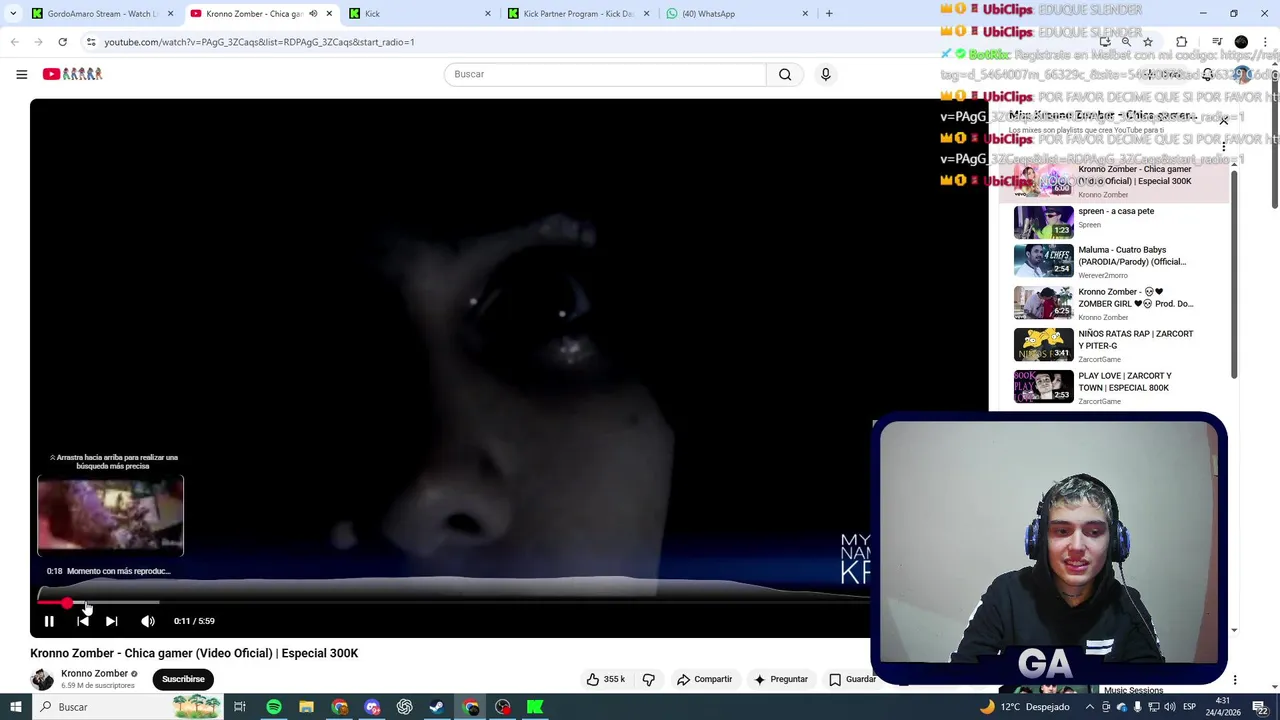Click the search magnifier button

785,74
